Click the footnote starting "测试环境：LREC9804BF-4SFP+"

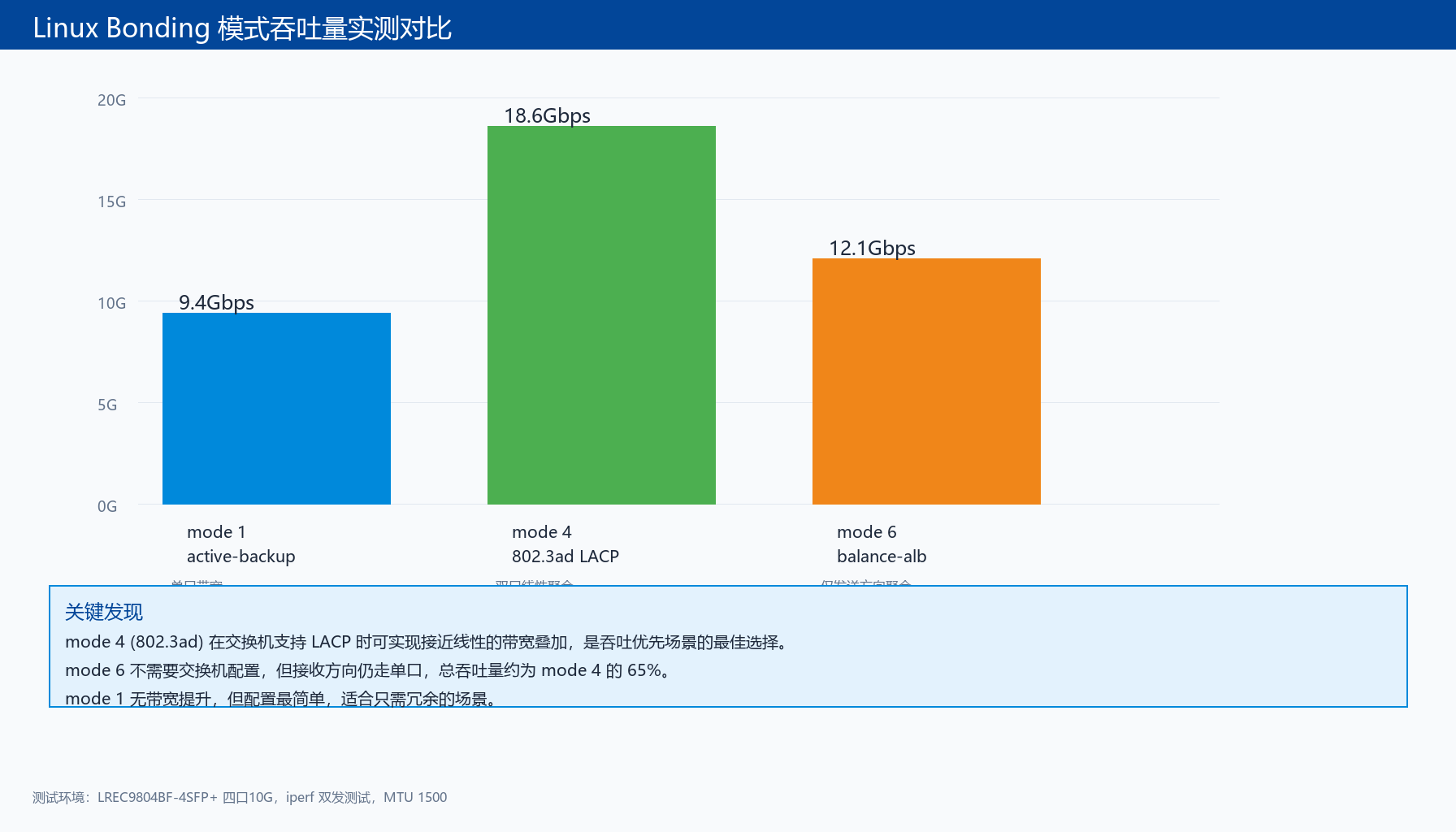(240, 797)
